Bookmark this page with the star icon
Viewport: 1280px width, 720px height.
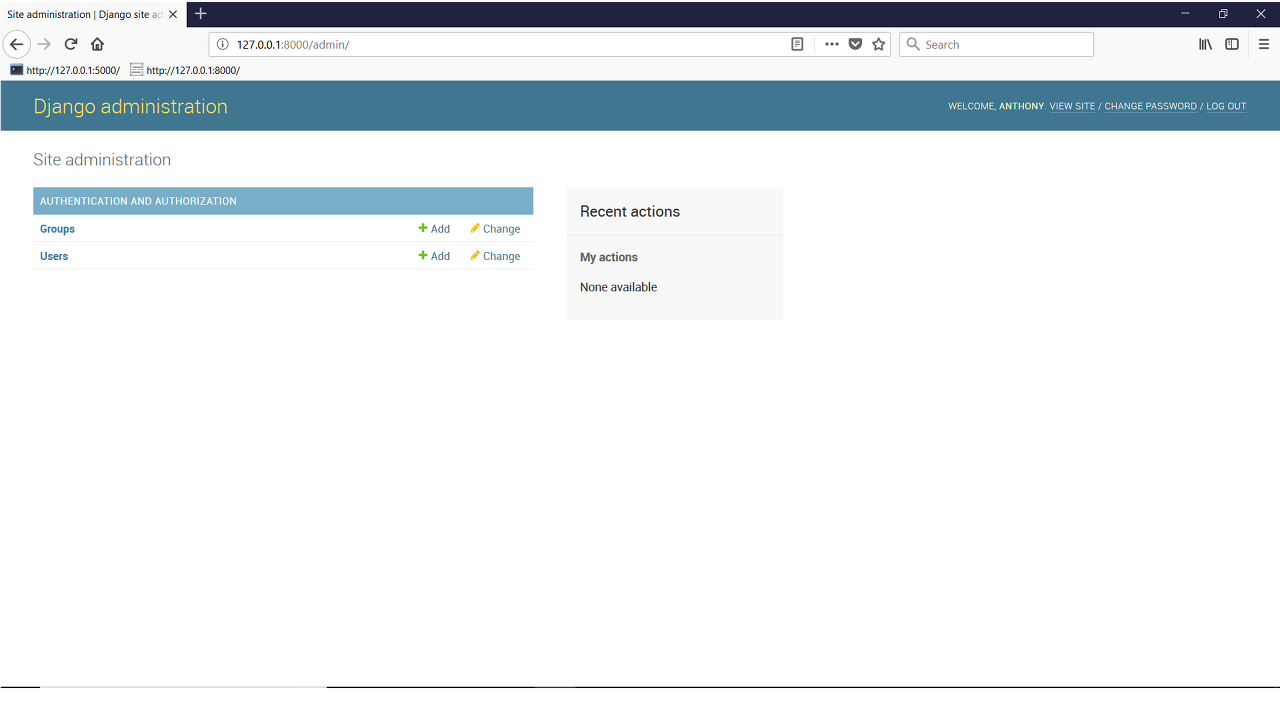tap(879, 44)
